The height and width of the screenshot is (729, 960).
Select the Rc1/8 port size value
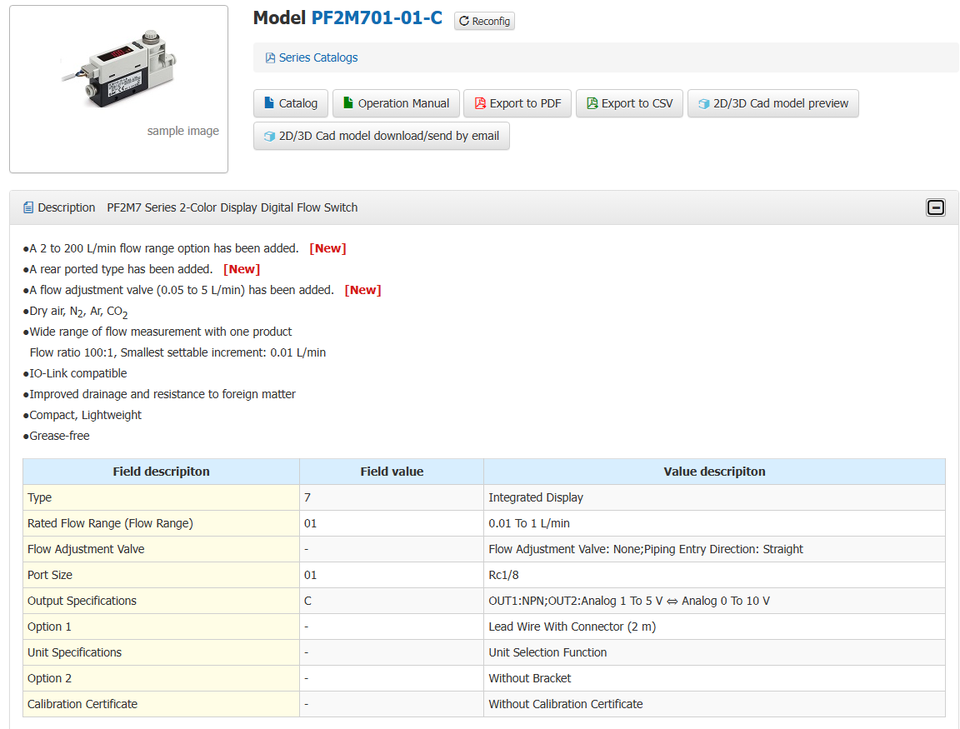(505, 575)
